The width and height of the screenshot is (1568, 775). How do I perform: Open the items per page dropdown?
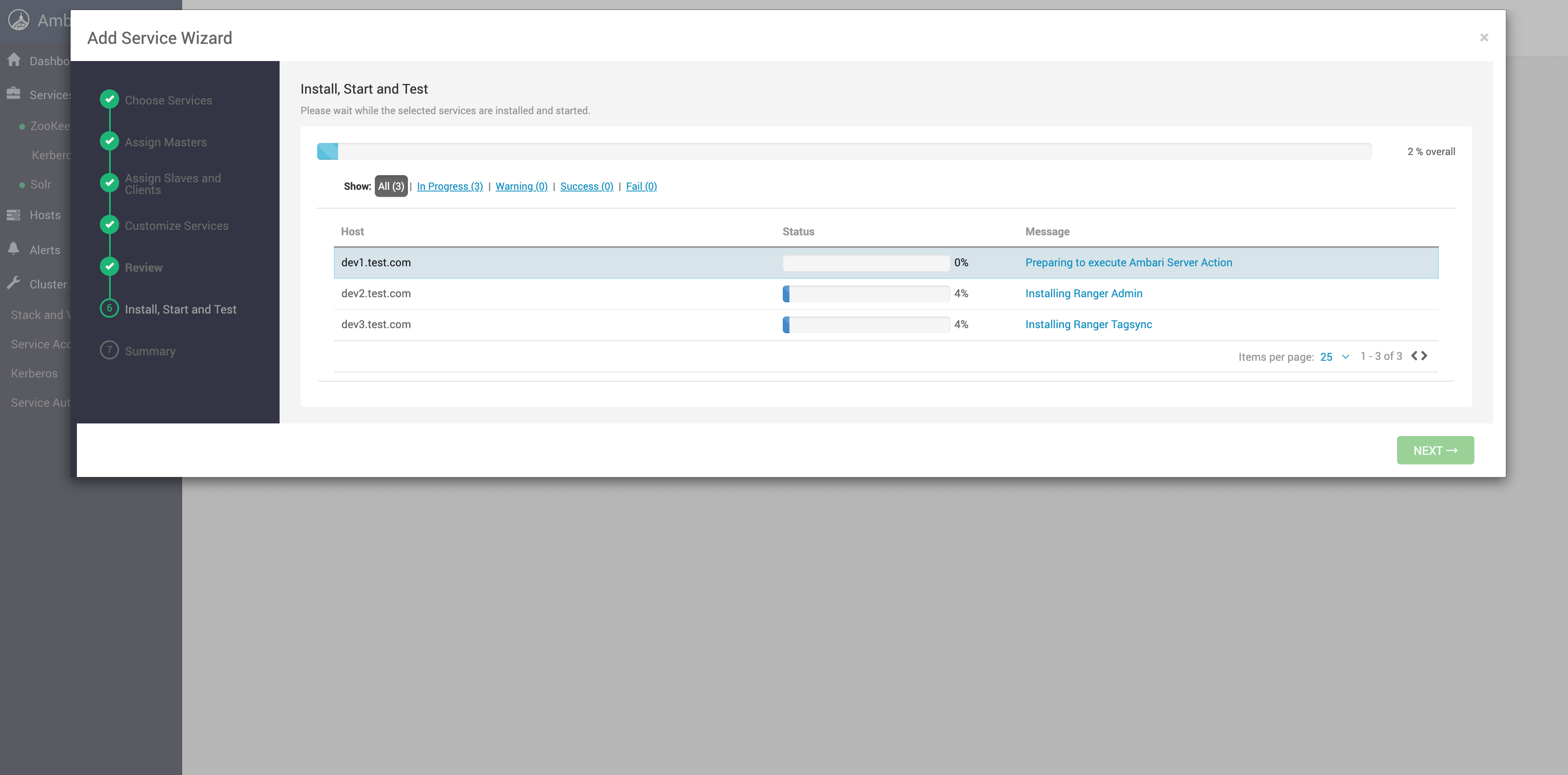[x=1335, y=357]
